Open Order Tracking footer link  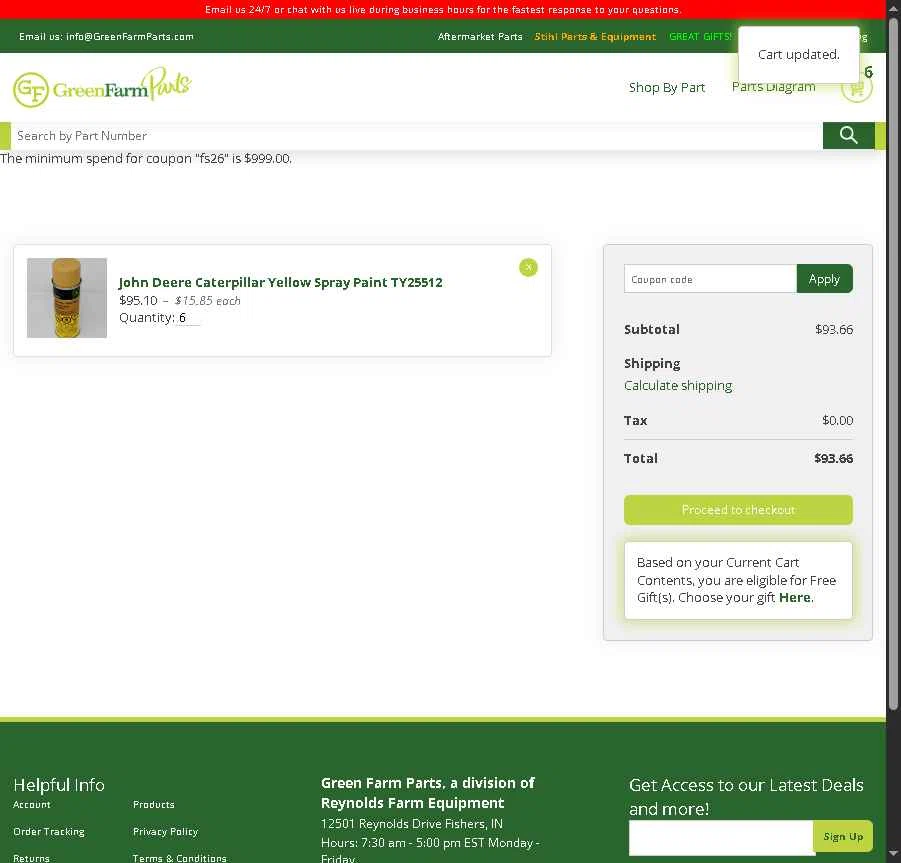[x=49, y=831]
